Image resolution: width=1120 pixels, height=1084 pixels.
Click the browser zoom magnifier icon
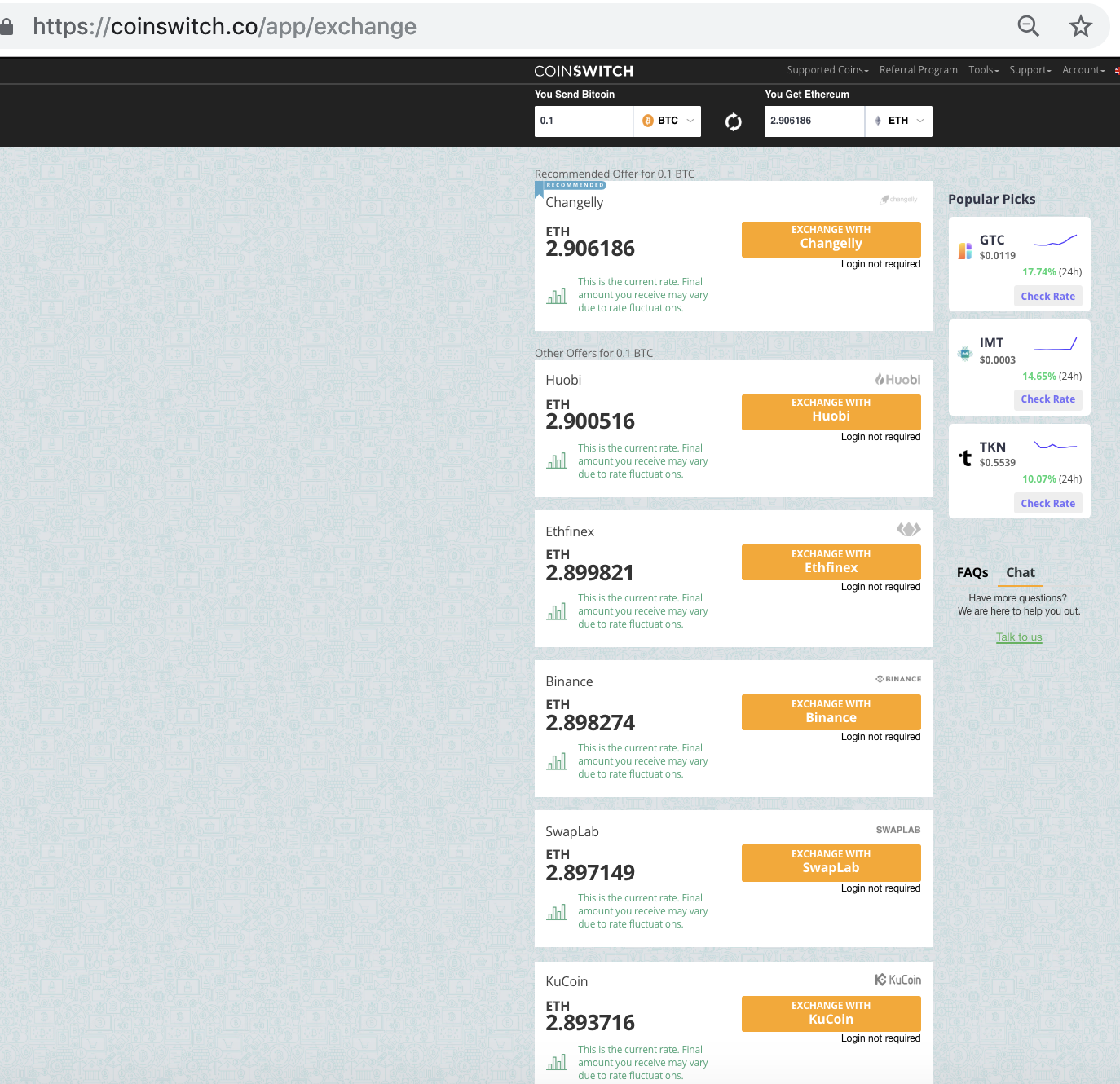pyautogui.click(x=1029, y=26)
